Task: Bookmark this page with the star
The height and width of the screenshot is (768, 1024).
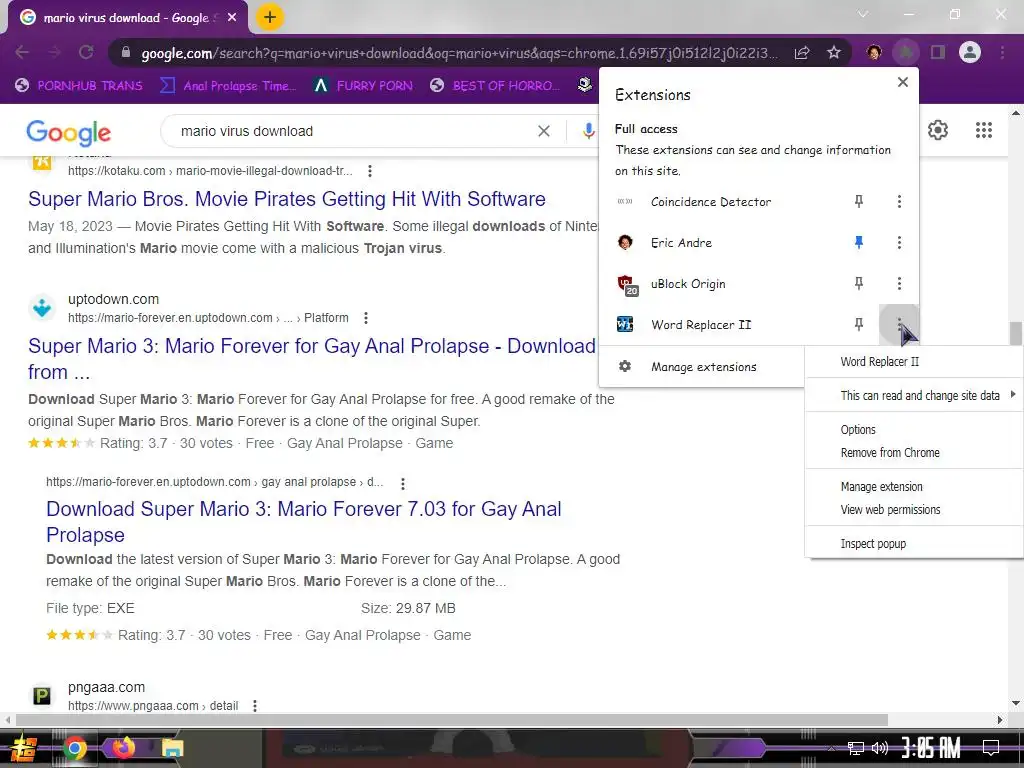Action: click(x=834, y=52)
